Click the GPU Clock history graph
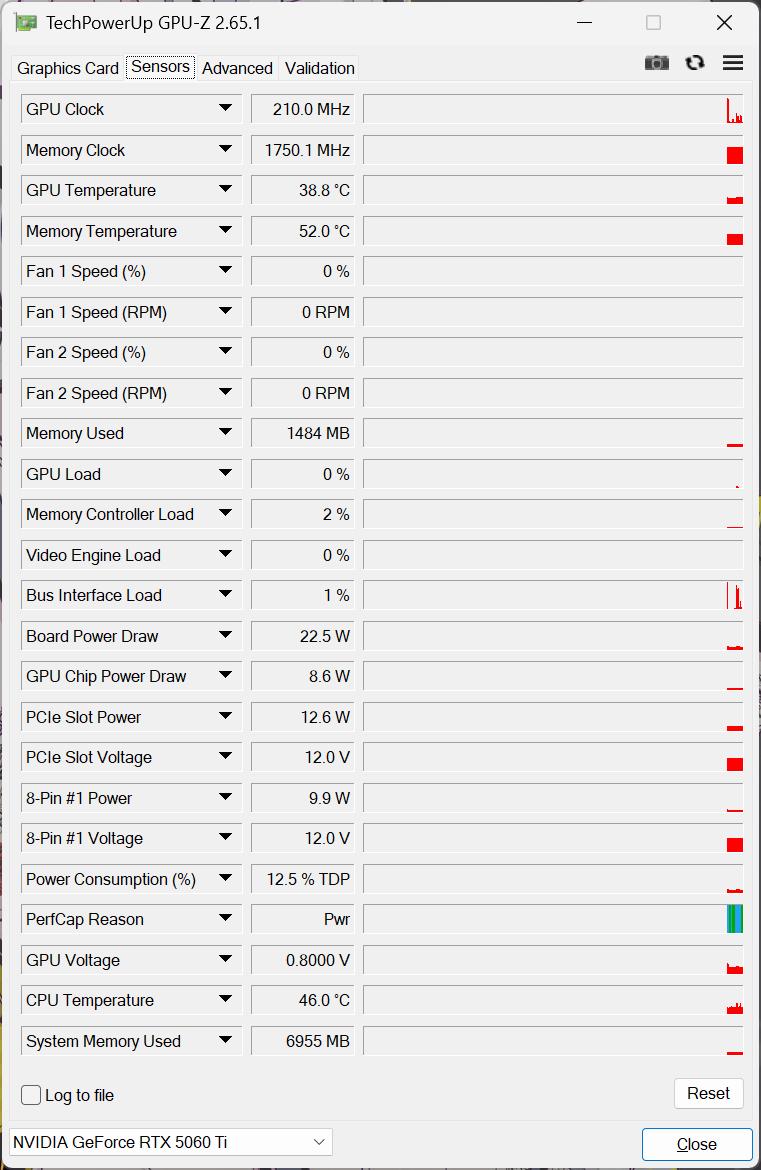This screenshot has width=761, height=1170. (x=553, y=109)
